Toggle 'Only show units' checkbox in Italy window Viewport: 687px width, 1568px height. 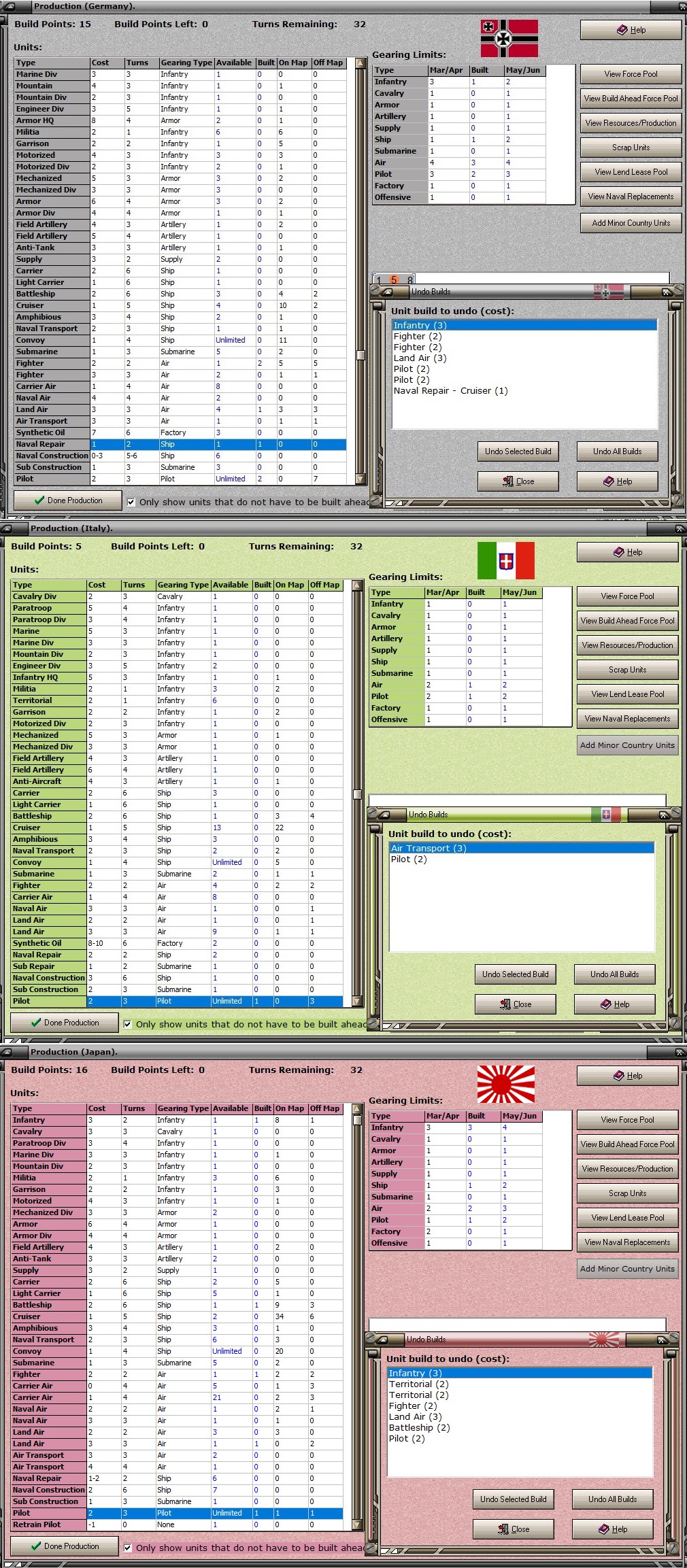point(127,1024)
